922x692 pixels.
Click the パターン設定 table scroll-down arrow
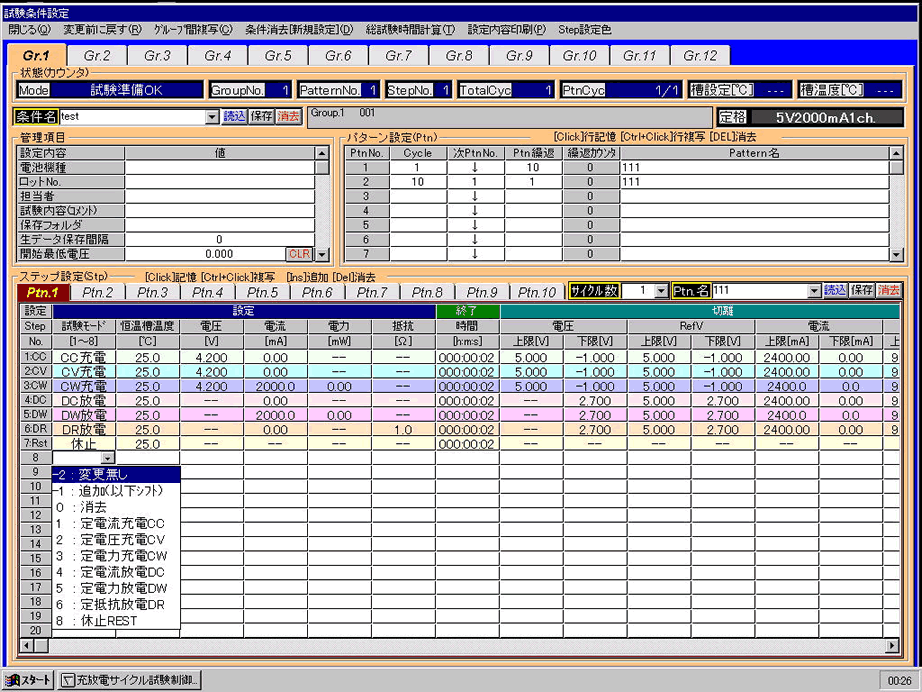pyautogui.click(x=896, y=255)
